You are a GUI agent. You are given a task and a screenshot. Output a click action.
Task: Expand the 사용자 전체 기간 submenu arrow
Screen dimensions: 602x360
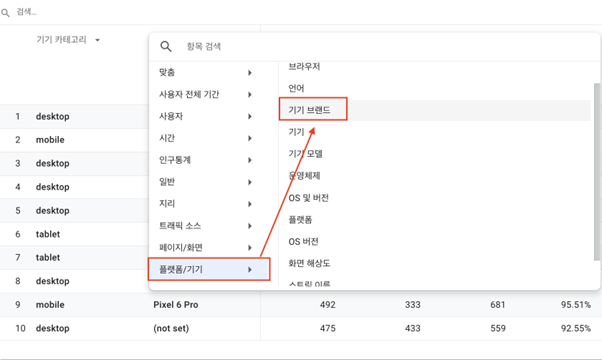[250, 94]
